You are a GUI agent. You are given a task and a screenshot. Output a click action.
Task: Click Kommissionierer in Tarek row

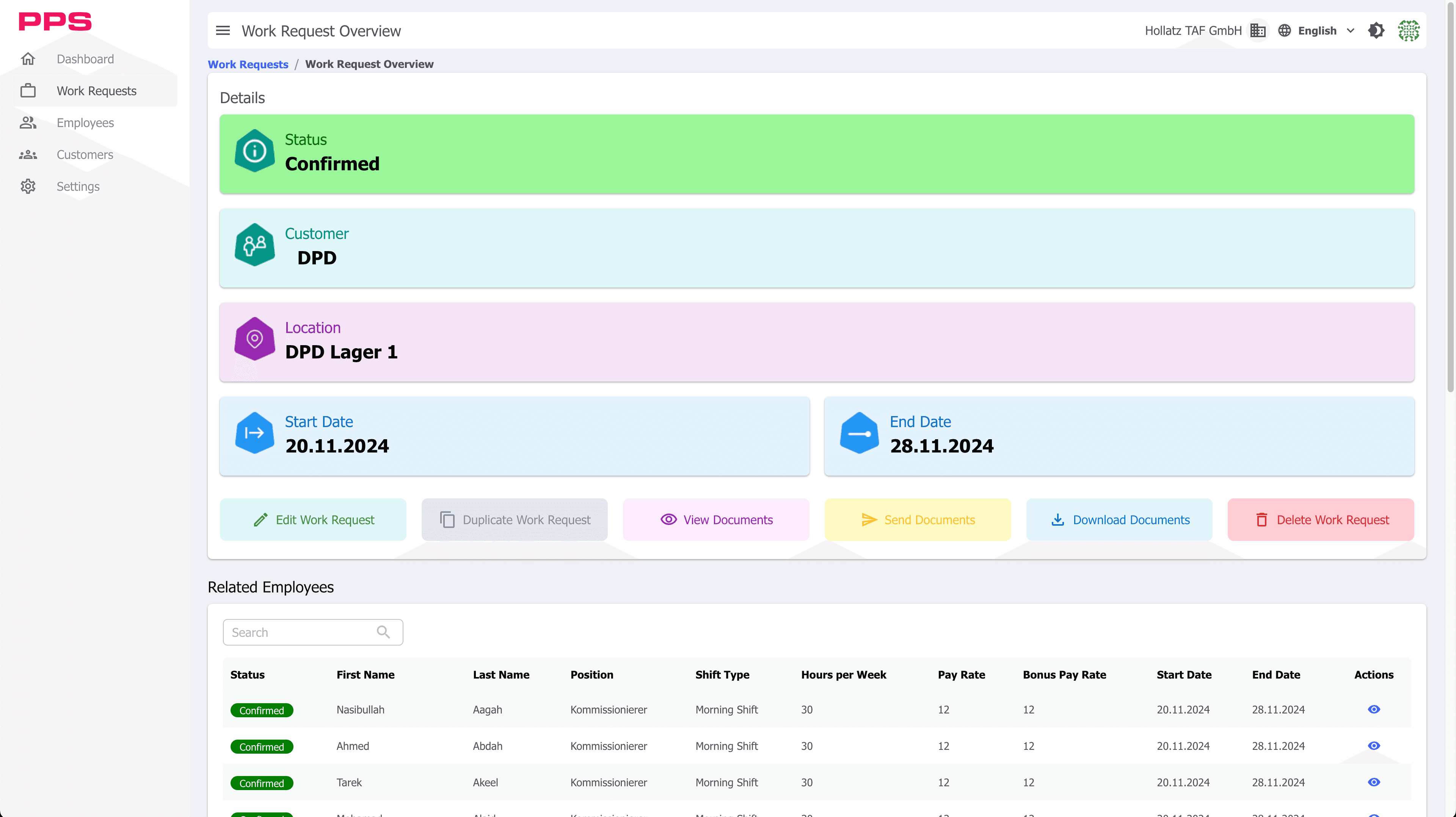(608, 782)
